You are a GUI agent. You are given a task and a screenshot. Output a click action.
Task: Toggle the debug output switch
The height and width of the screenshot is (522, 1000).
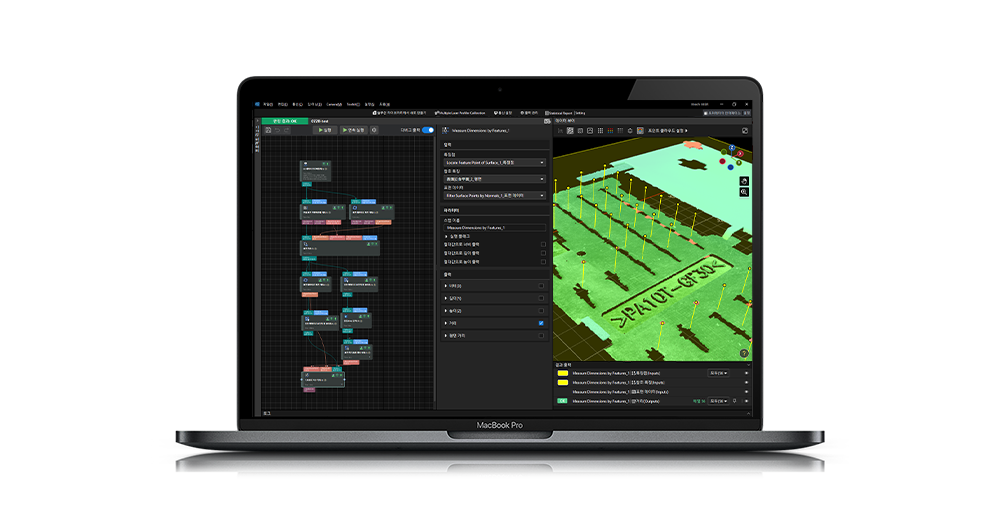coord(428,130)
